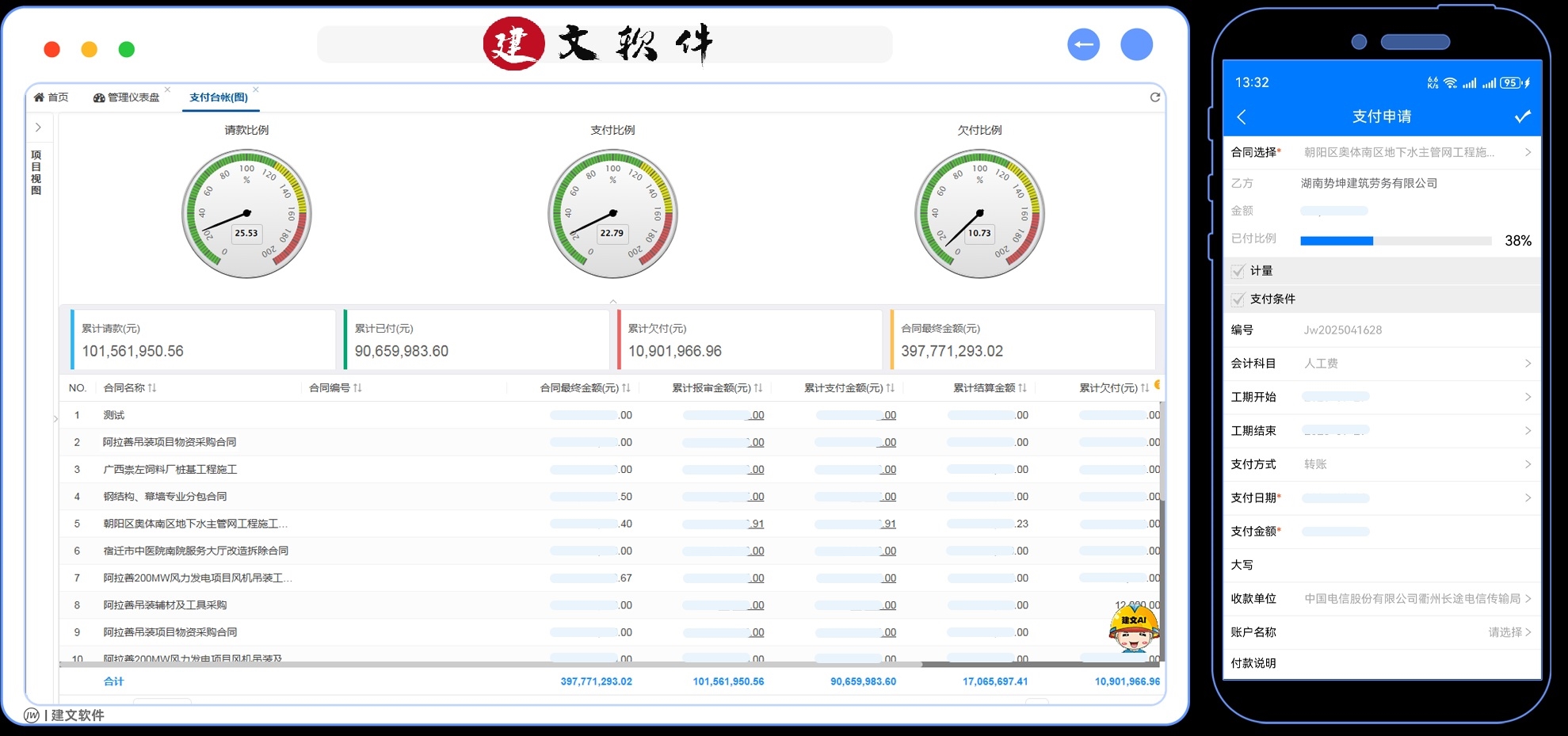
Task: Click the blue profile circle in browser toolbar
Action: pyautogui.click(x=1137, y=44)
